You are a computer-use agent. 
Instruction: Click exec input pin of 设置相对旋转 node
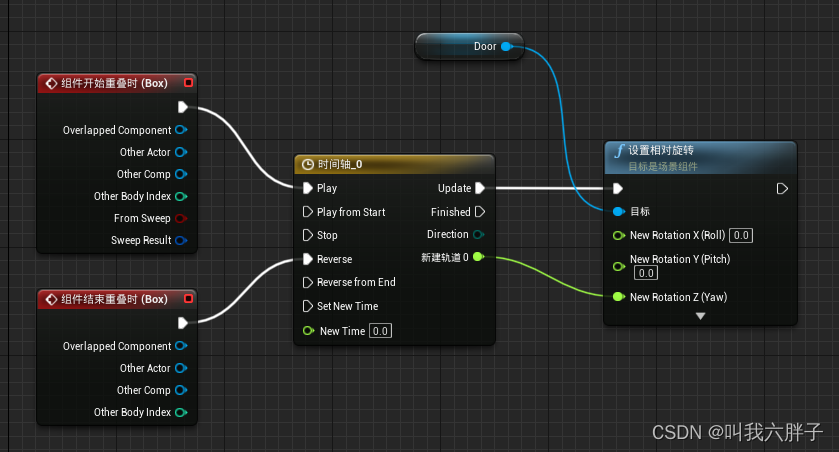tap(618, 188)
